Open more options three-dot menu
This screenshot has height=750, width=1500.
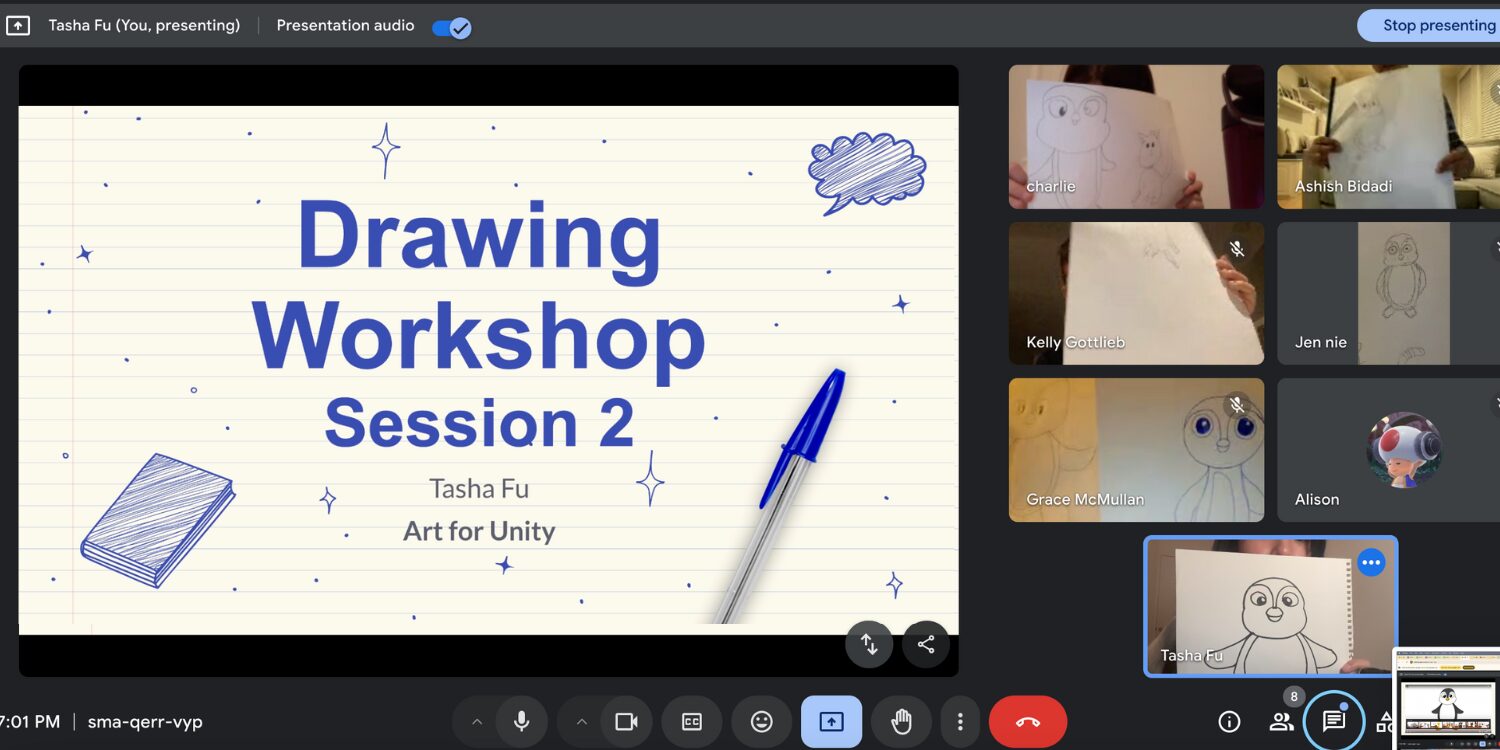[x=960, y=722]
